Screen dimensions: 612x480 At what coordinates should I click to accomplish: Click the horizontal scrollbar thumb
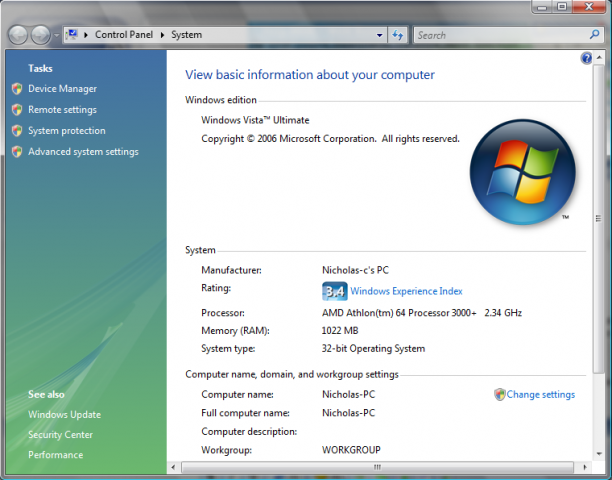point(377,467)
